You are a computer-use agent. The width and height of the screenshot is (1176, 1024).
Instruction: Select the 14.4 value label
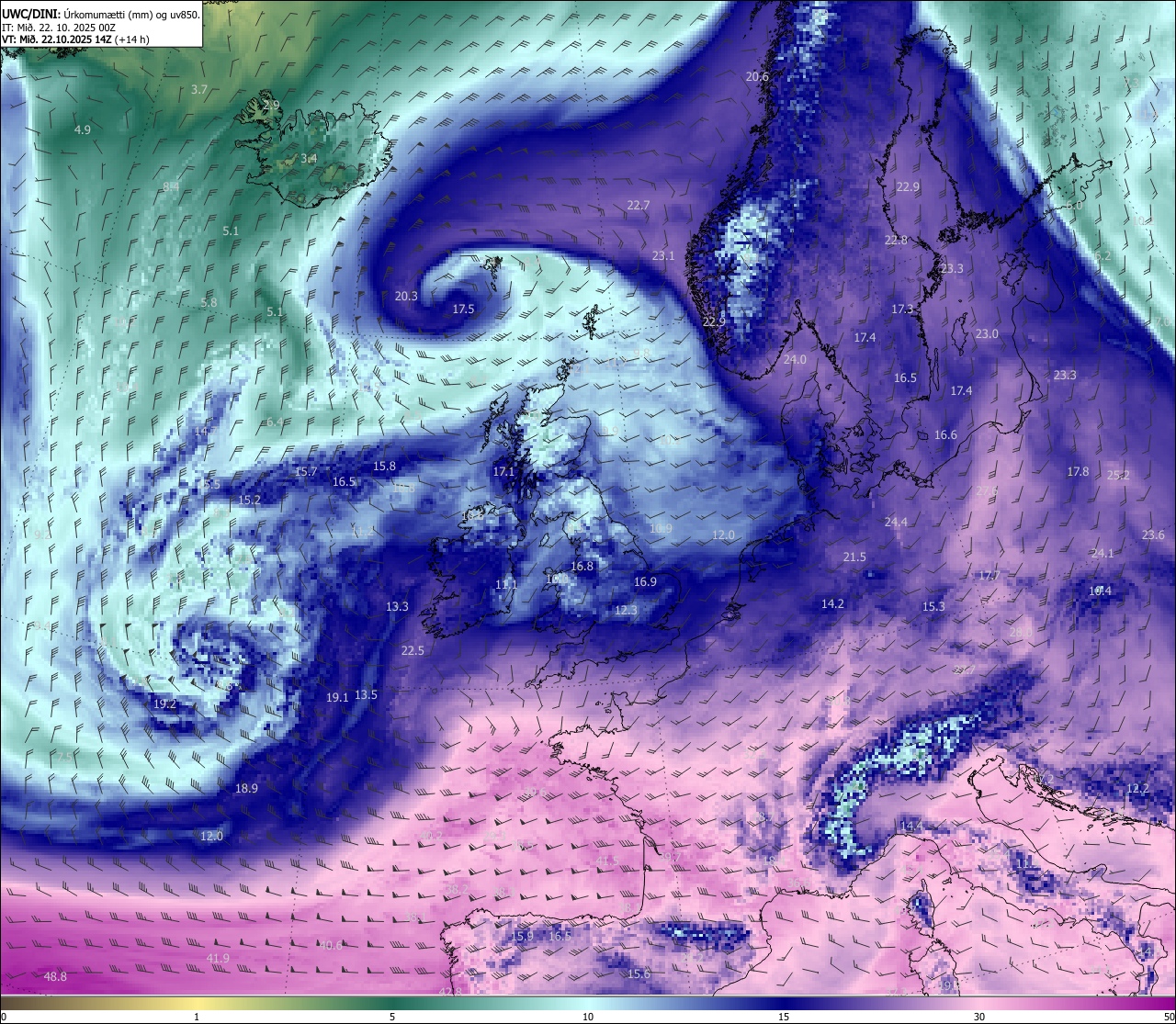[x=910, y=827]
